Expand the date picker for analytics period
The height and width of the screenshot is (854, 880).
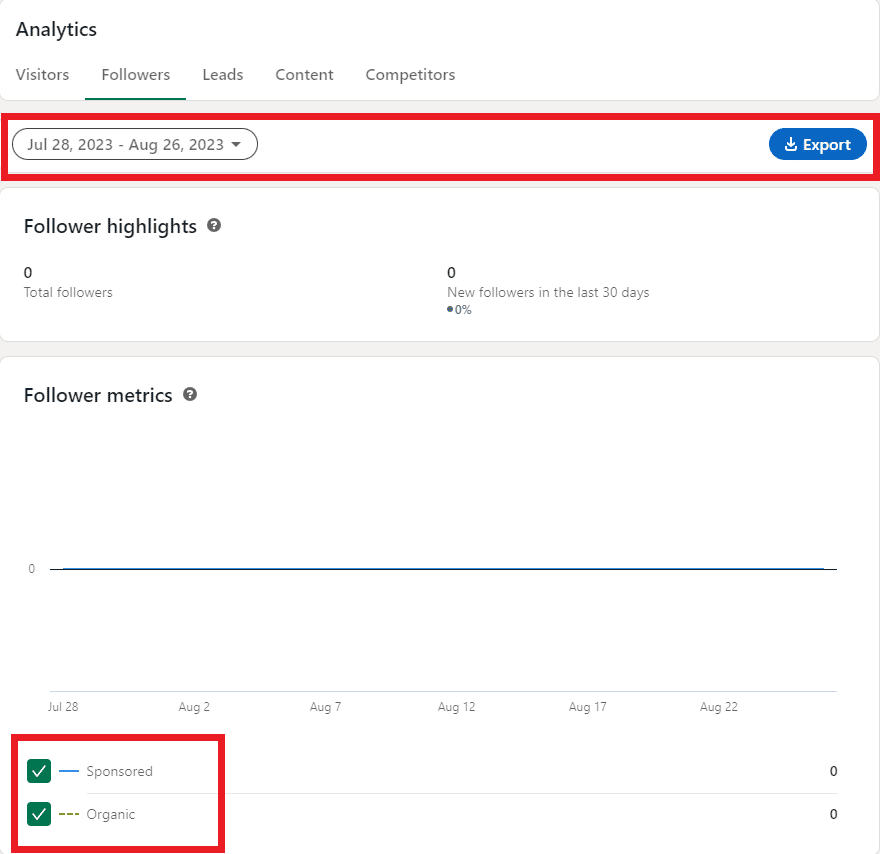[134, 144]
